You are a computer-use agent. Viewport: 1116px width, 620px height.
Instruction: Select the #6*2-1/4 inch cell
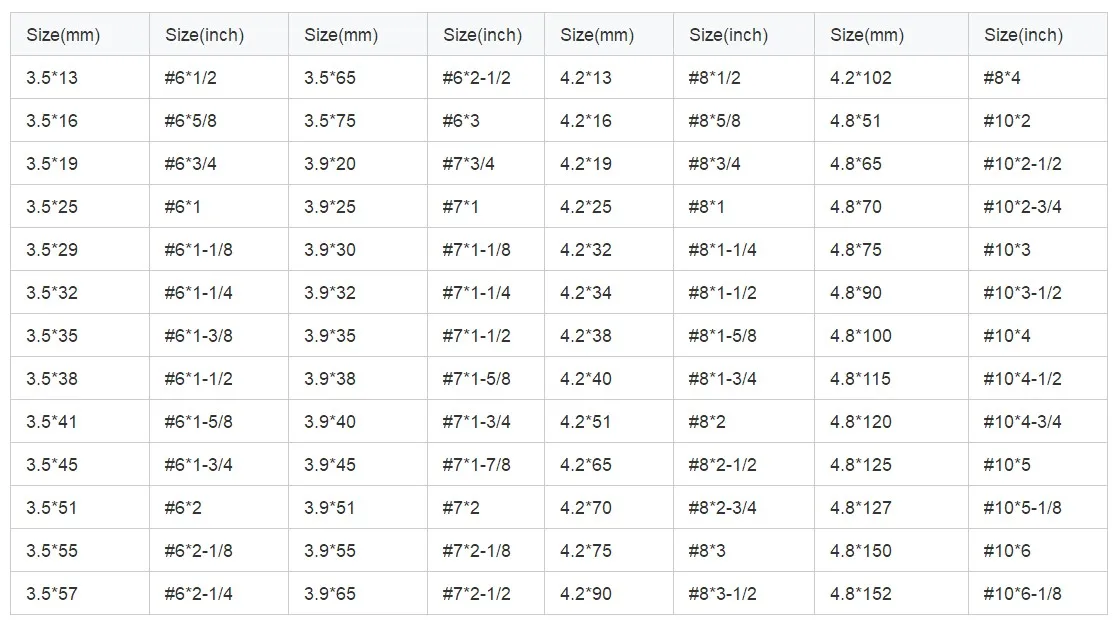tap(198, 593)
